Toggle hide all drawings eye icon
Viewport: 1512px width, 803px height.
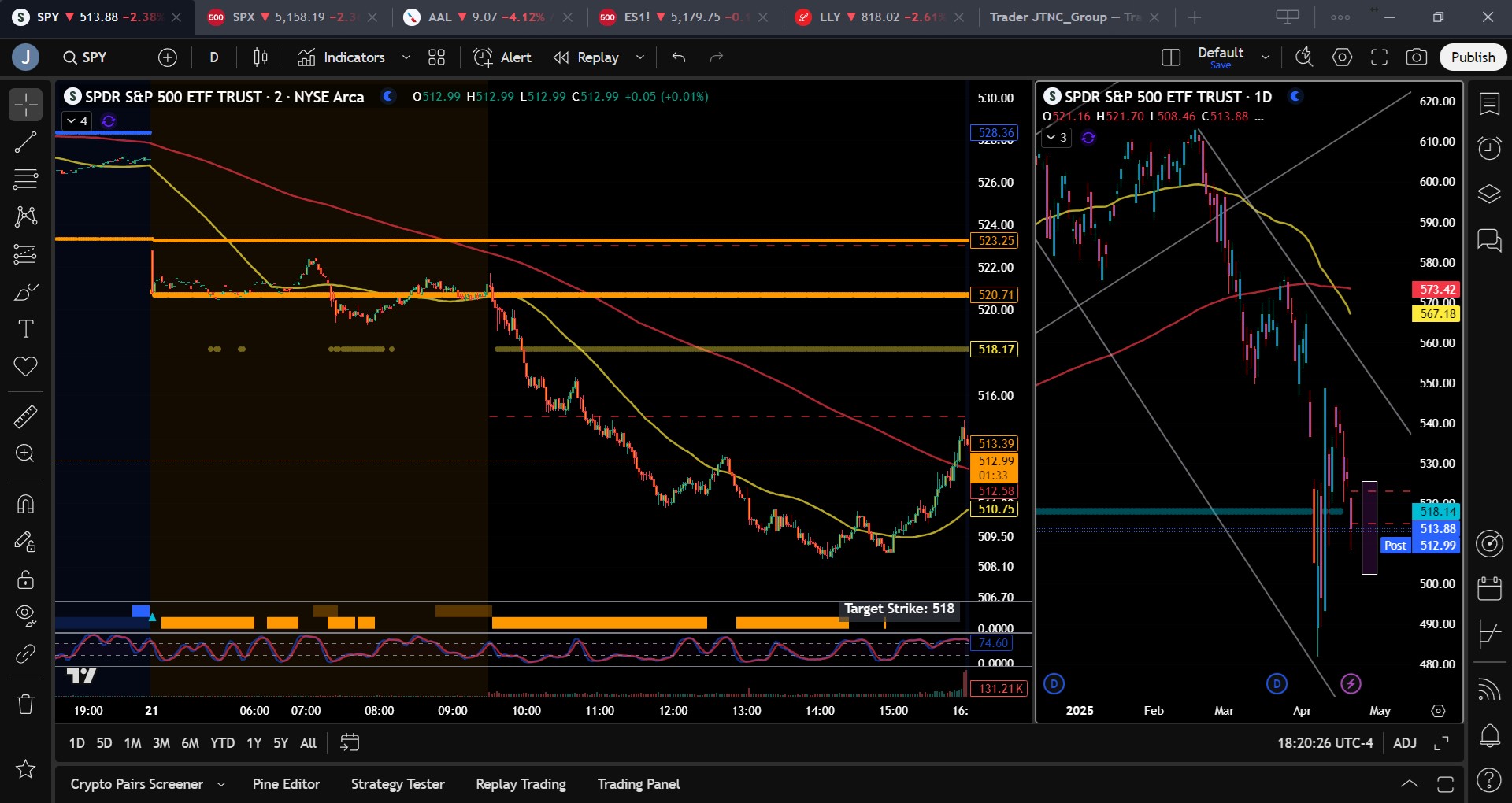point(25,616)
